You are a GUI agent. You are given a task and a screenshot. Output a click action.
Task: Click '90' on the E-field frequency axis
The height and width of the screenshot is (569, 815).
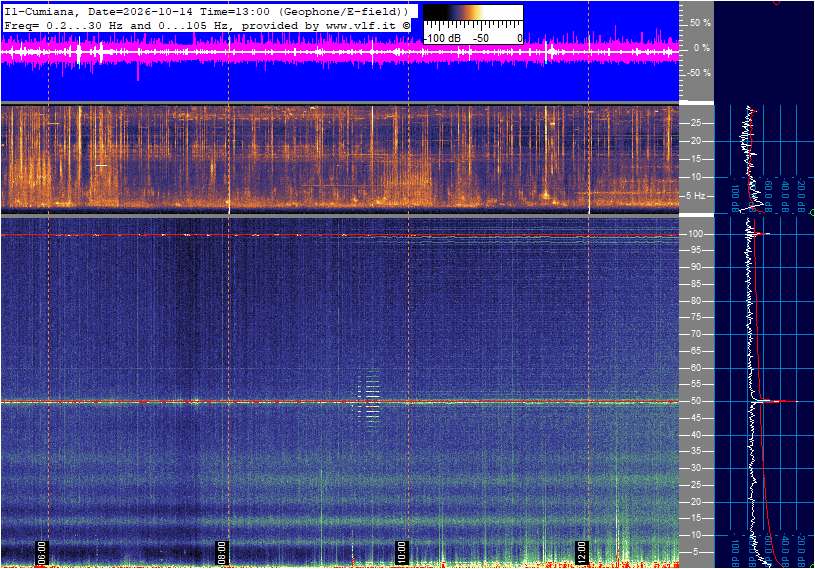tap(695, 267)
